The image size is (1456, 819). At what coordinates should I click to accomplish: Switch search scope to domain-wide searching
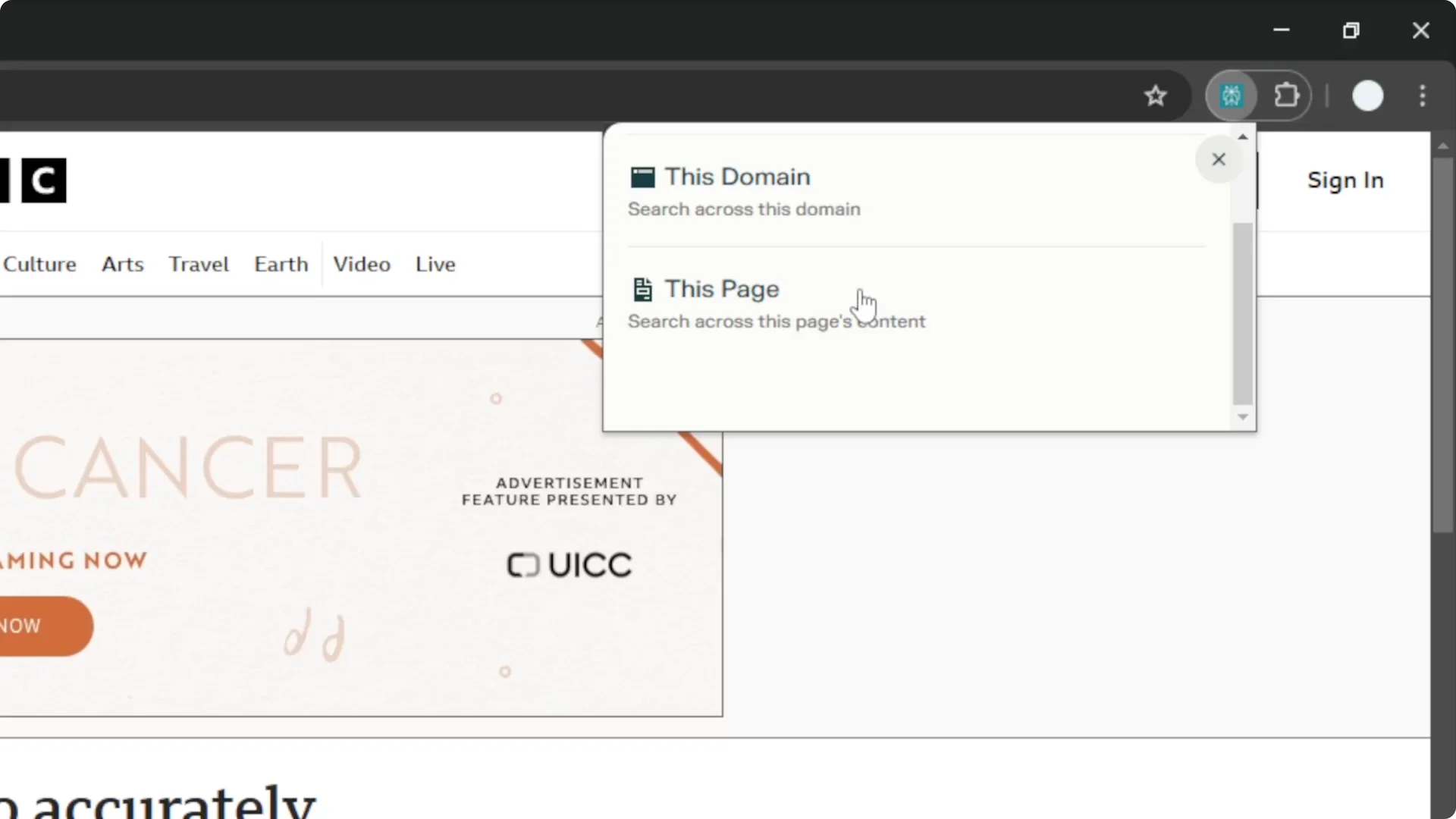click(x=736, y=176)
